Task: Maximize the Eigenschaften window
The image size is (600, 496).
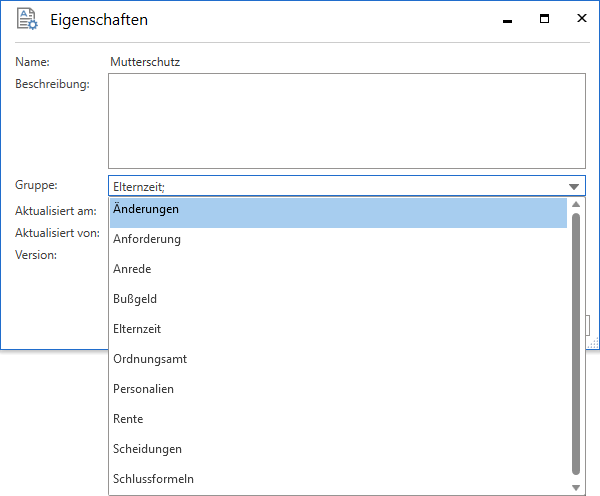Action: click(545, 19)
